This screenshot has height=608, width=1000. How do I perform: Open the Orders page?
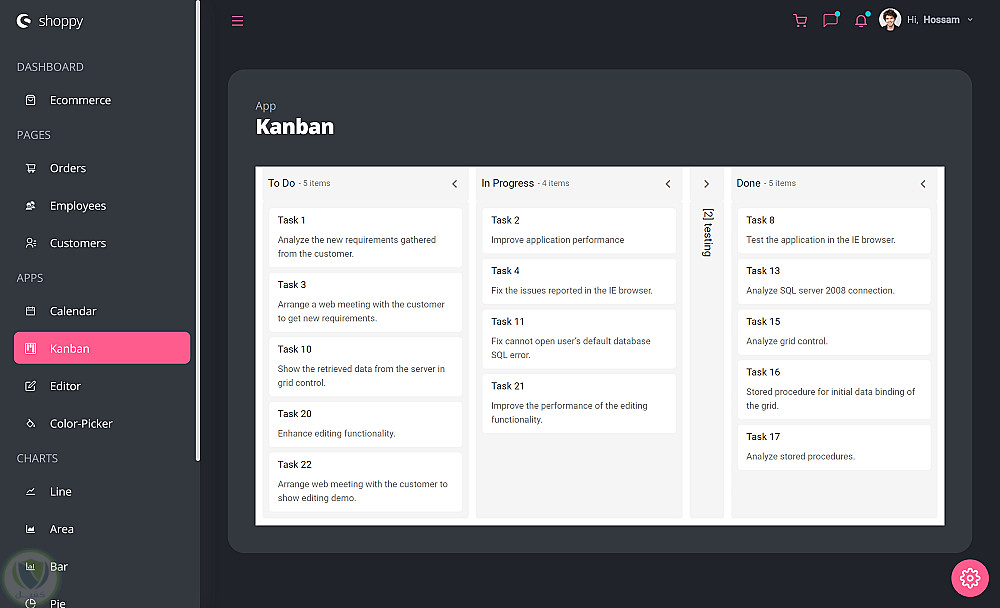(x=68, y=168)
